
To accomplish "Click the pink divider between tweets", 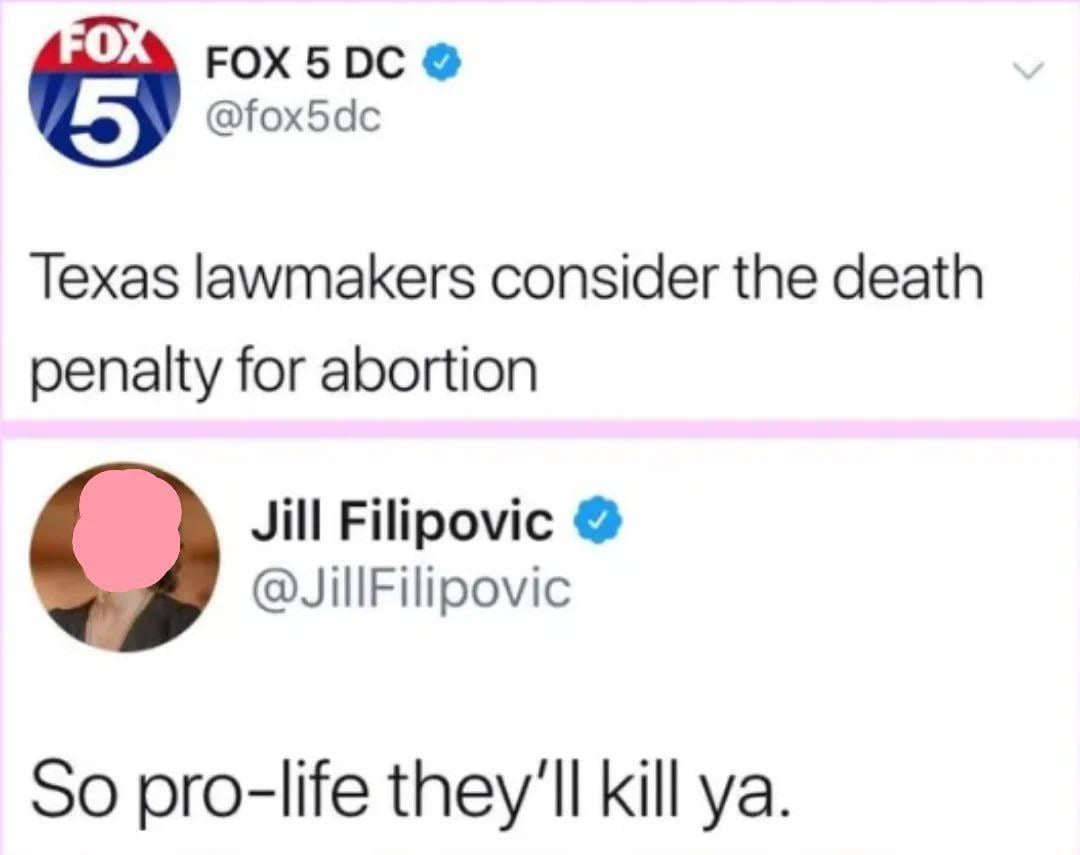I will tap(540, 429).
